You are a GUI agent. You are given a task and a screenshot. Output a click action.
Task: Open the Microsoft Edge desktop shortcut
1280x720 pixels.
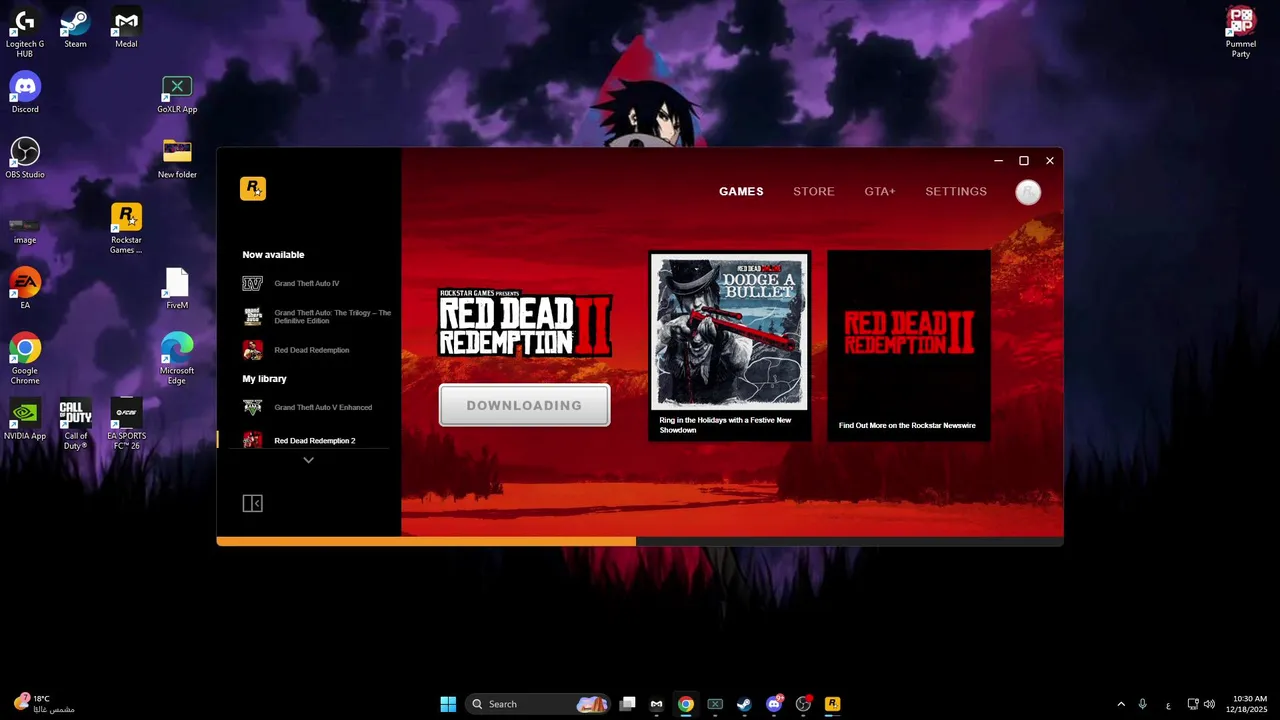[x=177, y=360]
